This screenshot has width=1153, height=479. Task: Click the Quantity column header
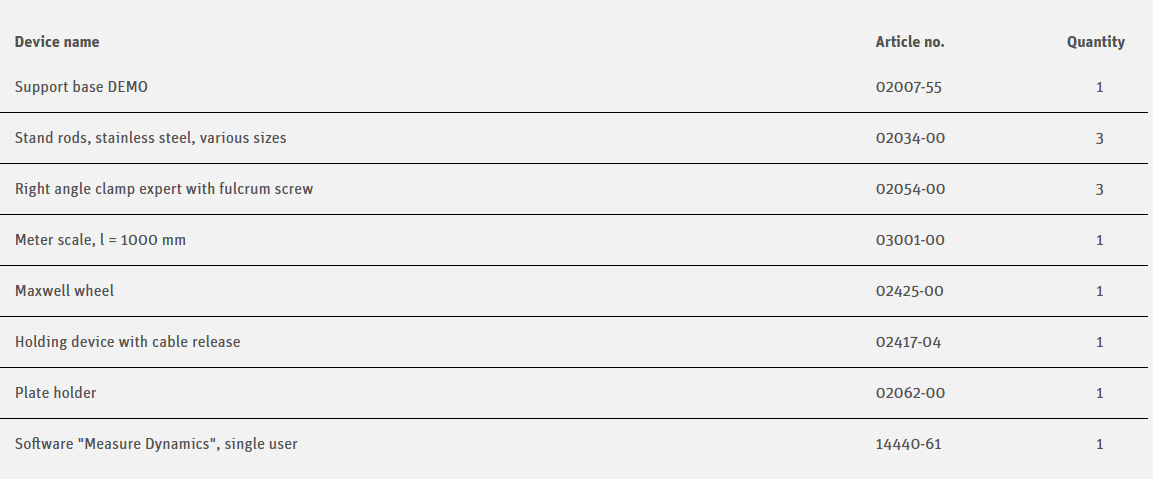click(x=1095, y=42)
